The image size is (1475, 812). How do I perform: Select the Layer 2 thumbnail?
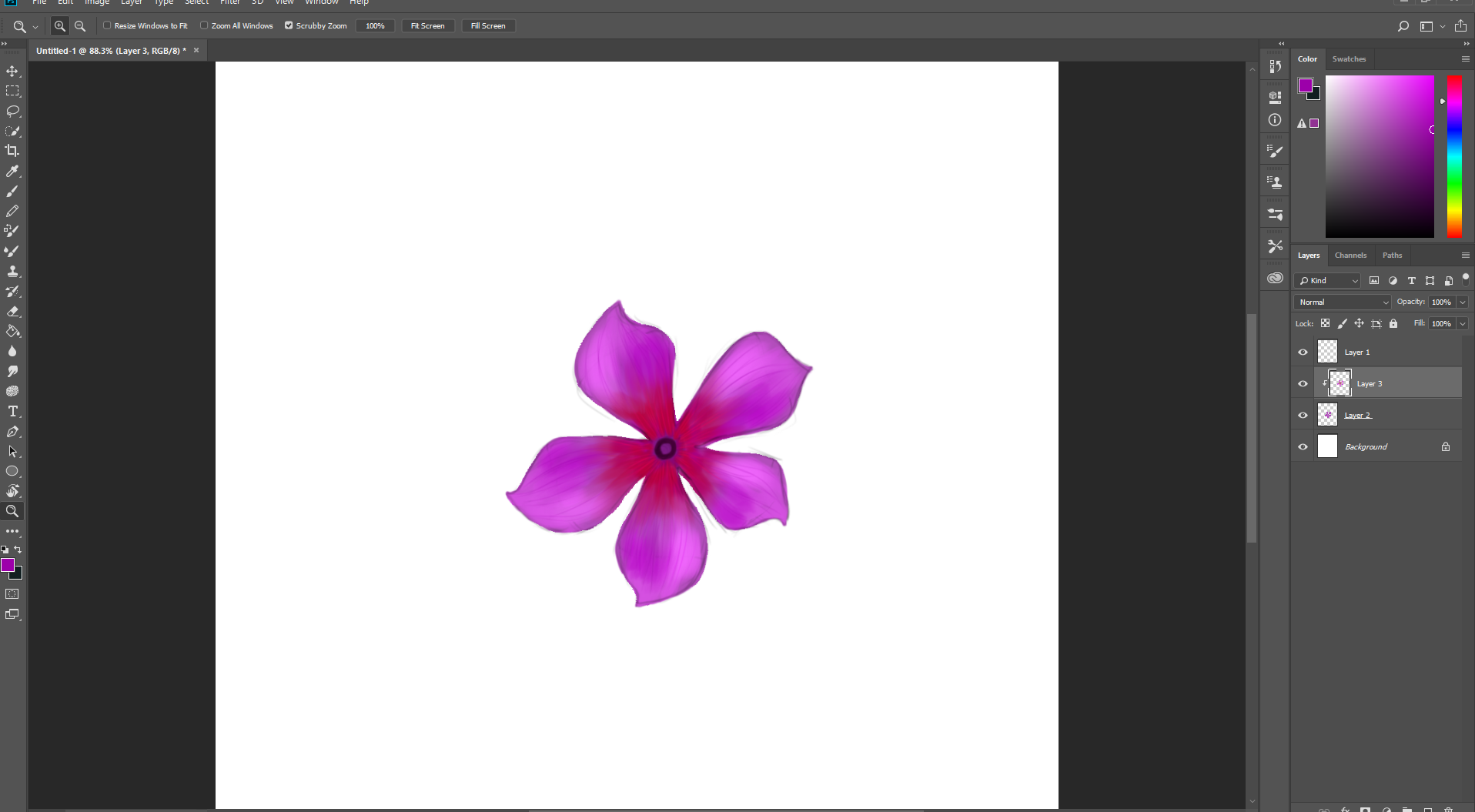pos(1327,415)
